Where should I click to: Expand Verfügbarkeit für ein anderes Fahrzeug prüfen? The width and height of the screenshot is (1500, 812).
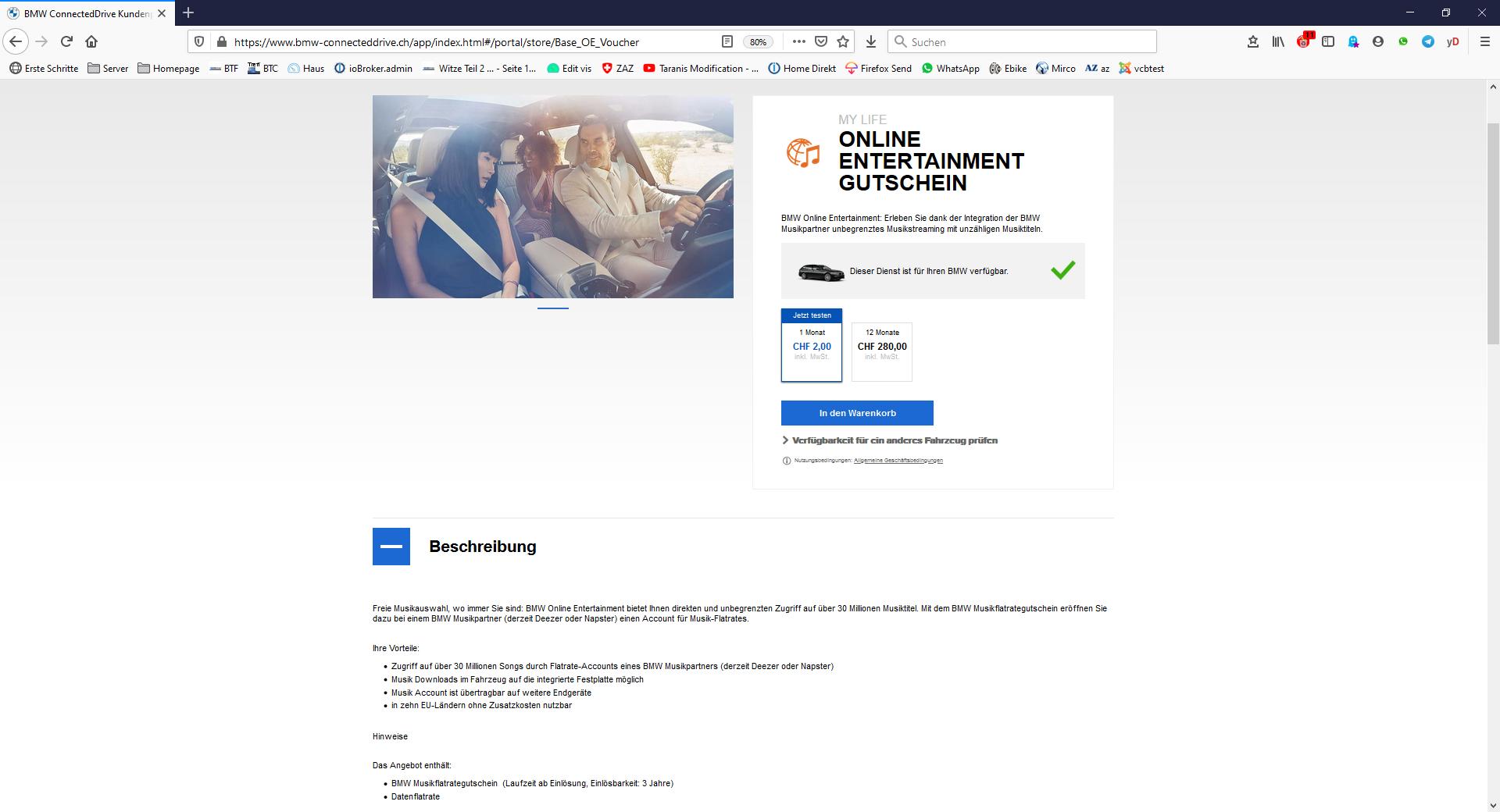(890, 440)
